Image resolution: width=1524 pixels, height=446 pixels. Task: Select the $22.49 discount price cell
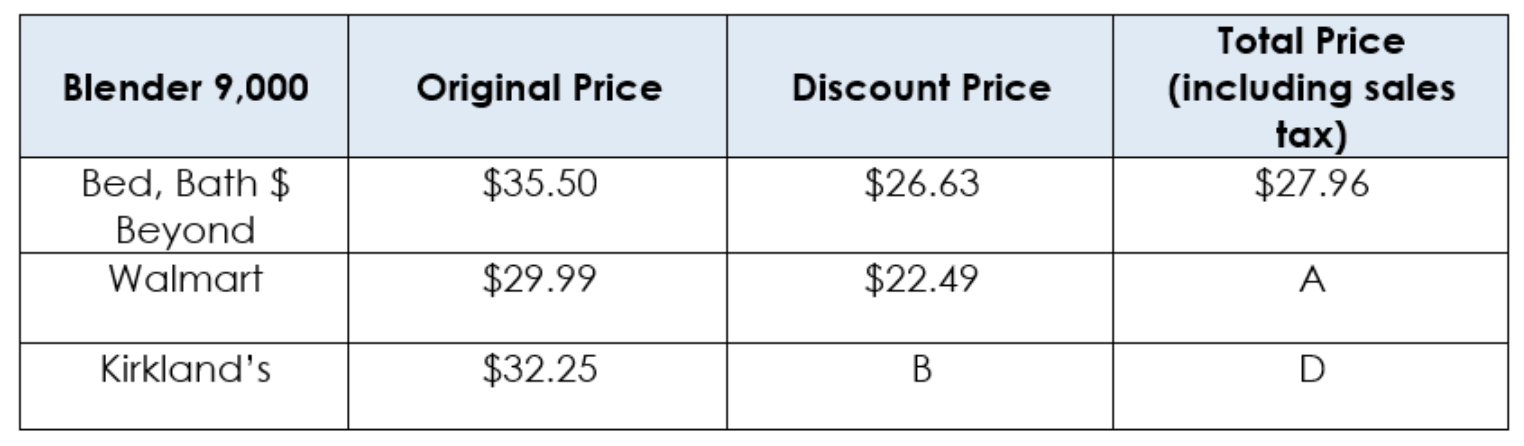(921, 279)
